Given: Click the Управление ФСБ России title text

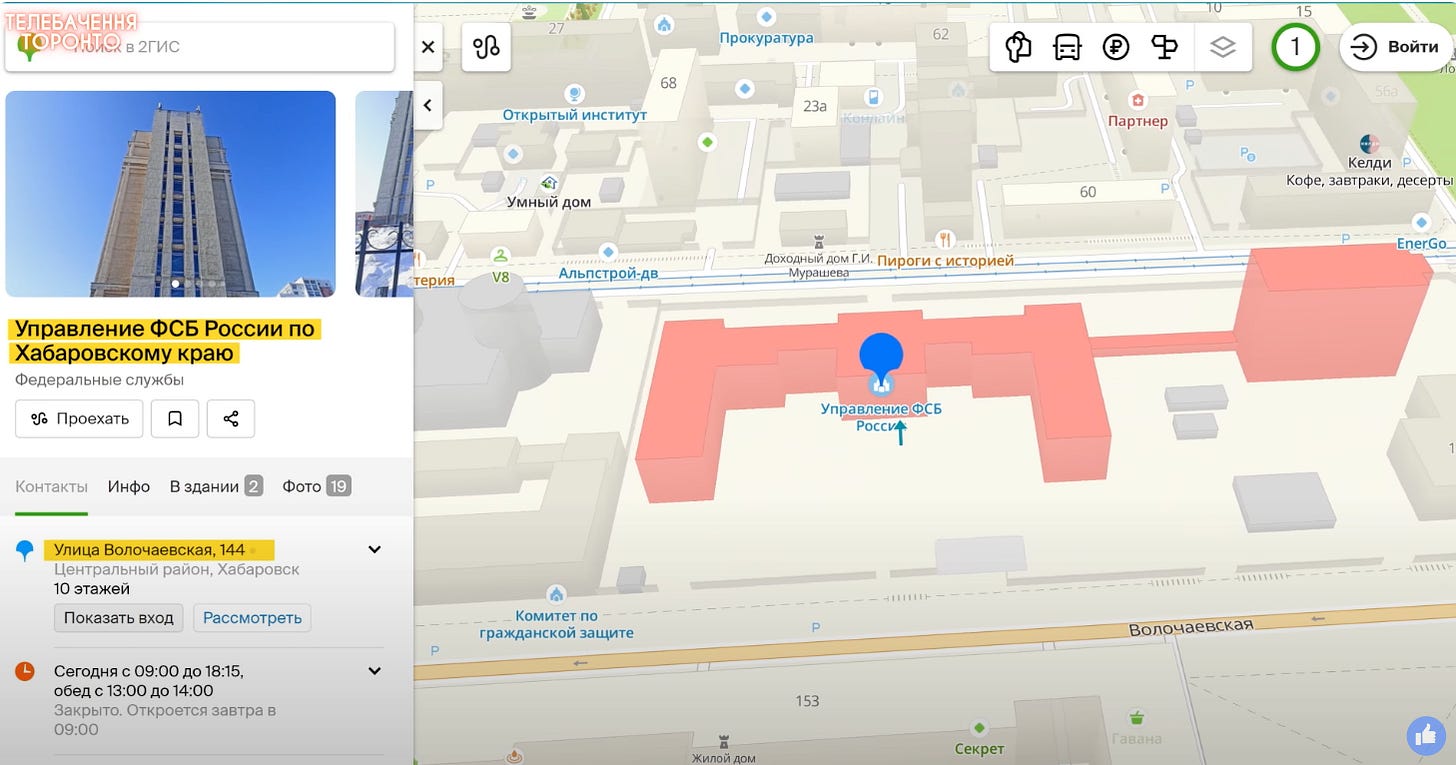Looking at the screenshot, I should 165,341.
